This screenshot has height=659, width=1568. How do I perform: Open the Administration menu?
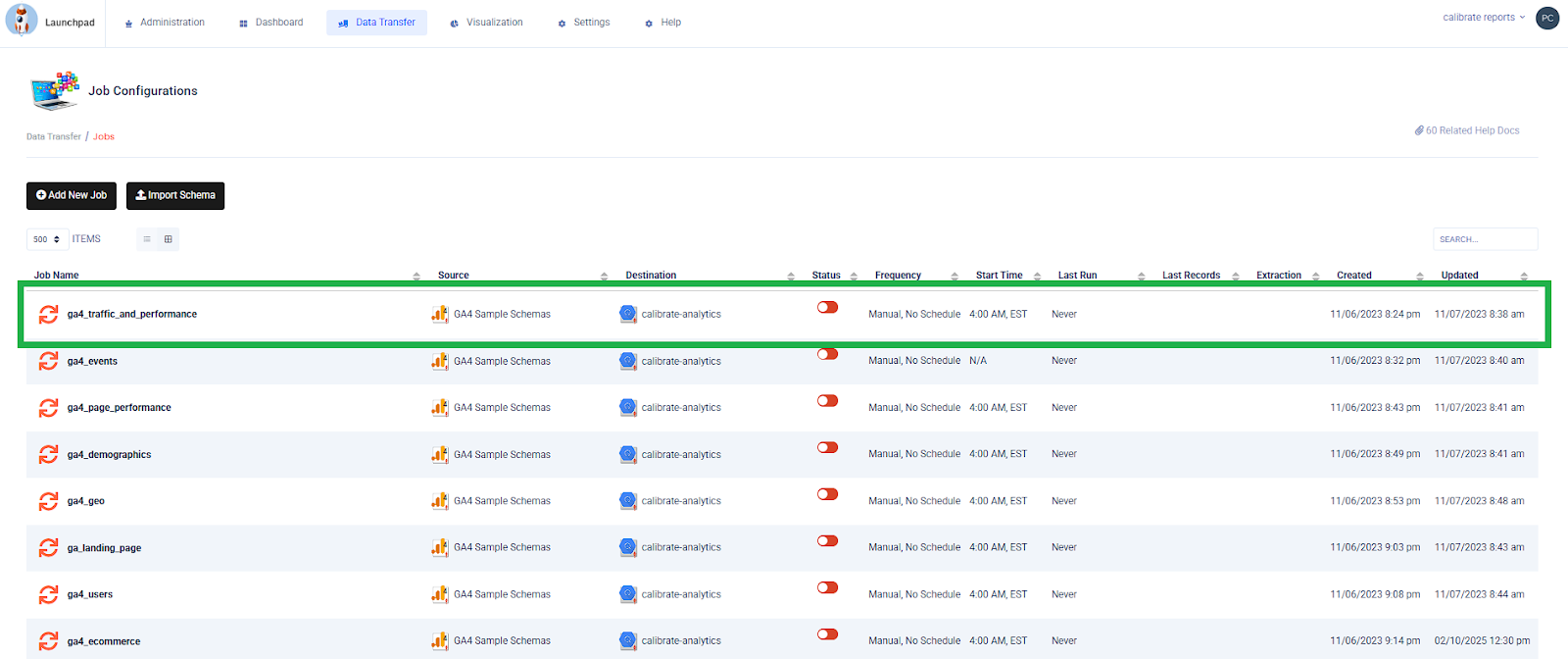(x=165, y=23)
